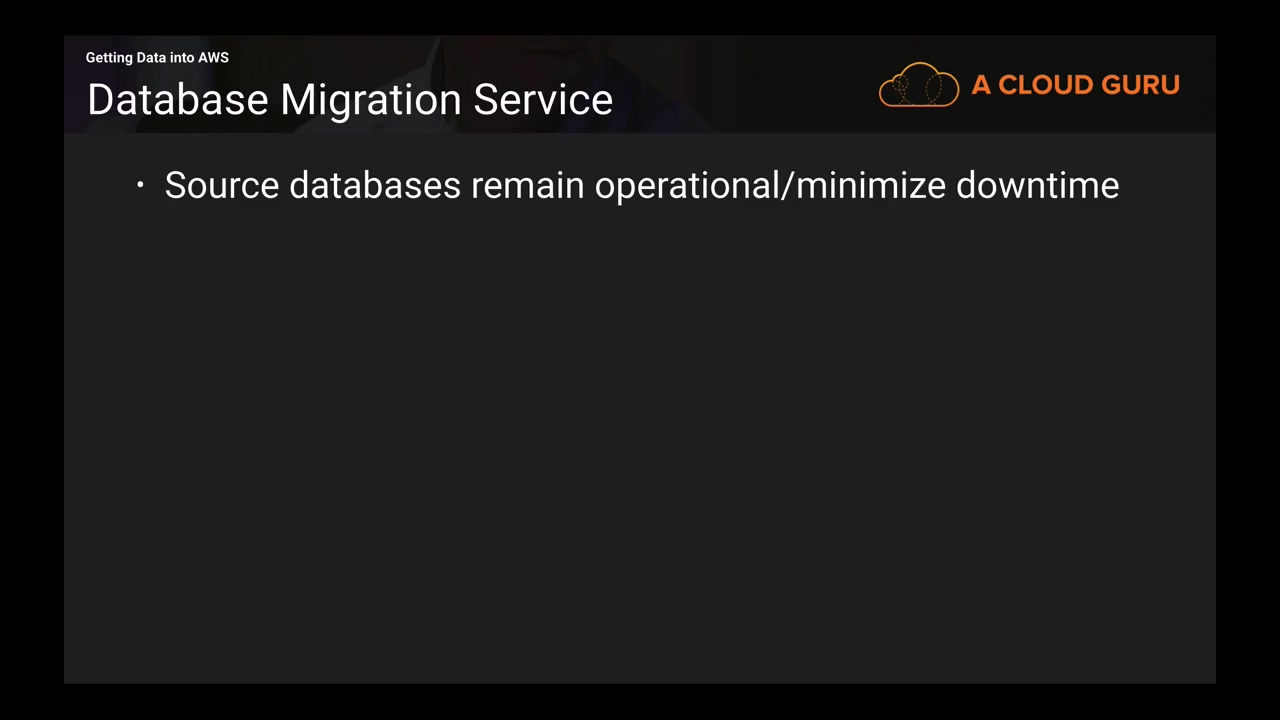The width and height of the screenshot is (1280, 720).
Task: Click the orange cloud logo icon
Action: pos(918,85)
